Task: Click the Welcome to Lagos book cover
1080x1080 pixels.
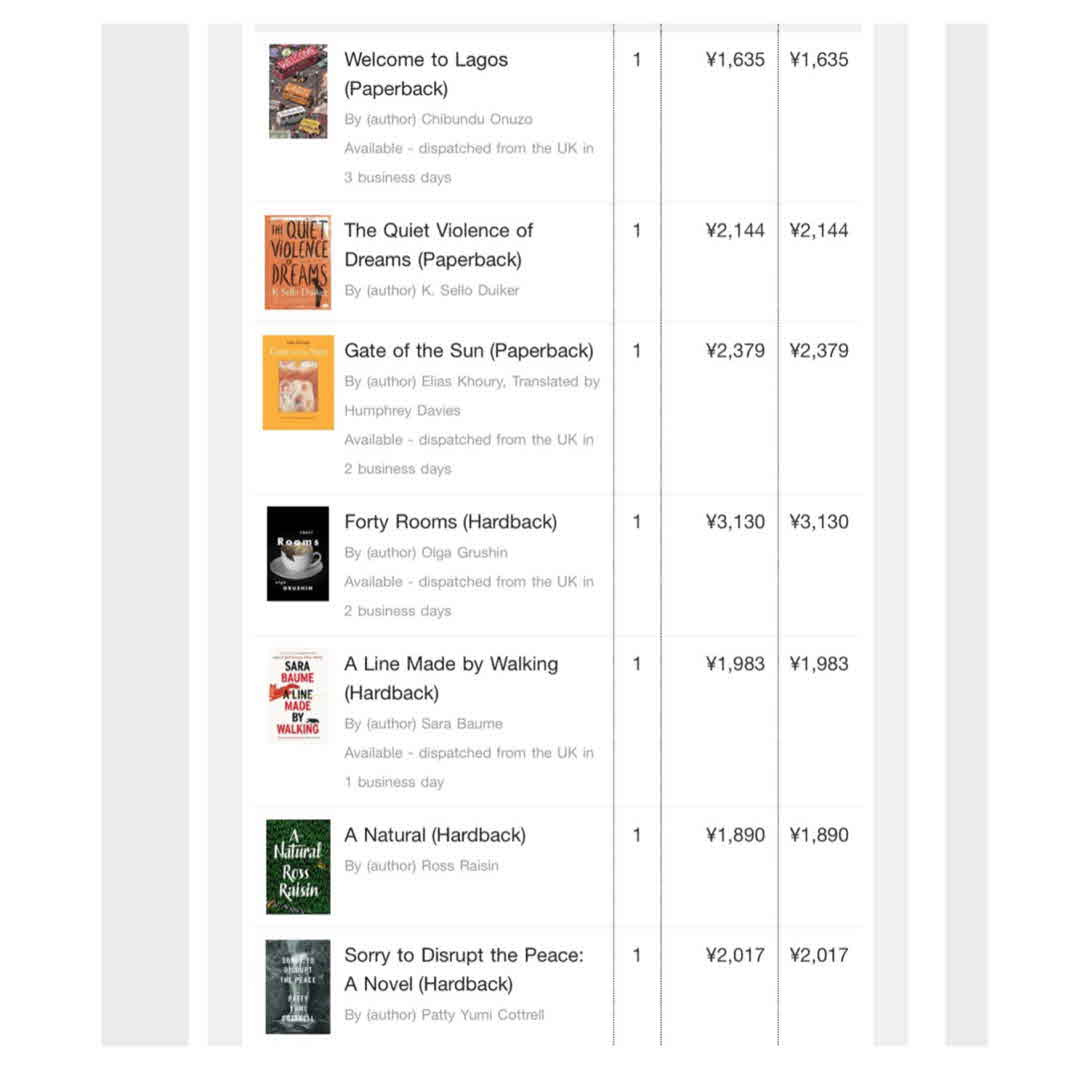Action: click(298, 91)
